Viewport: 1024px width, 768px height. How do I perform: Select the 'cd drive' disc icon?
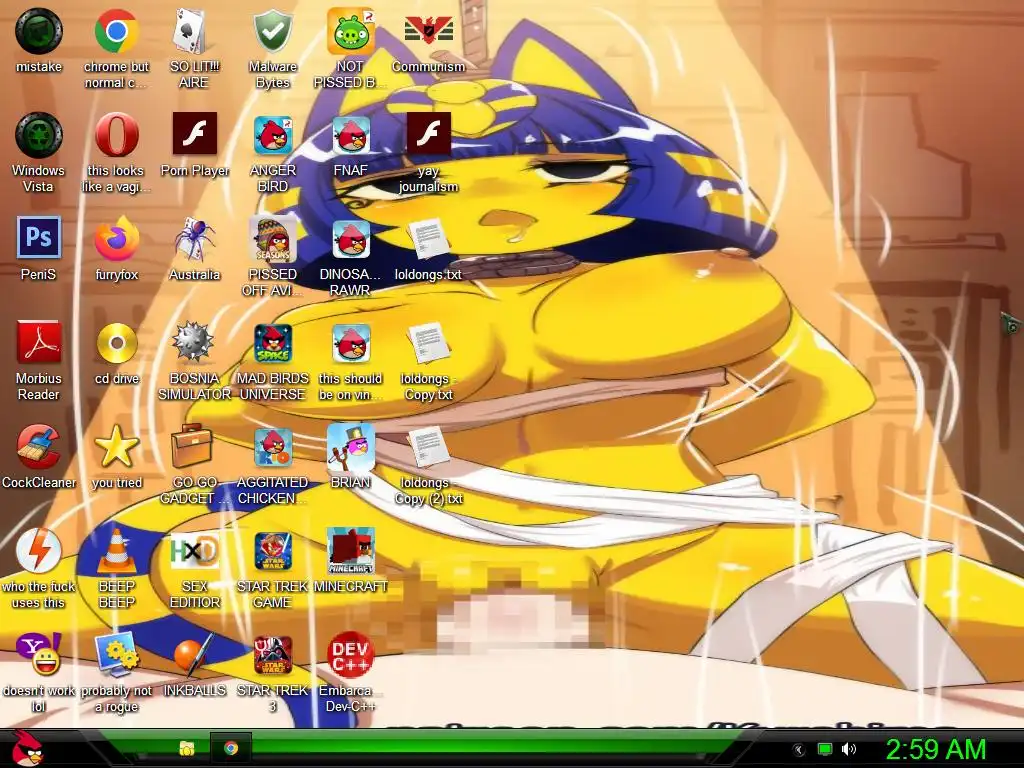tap(116, 343)
